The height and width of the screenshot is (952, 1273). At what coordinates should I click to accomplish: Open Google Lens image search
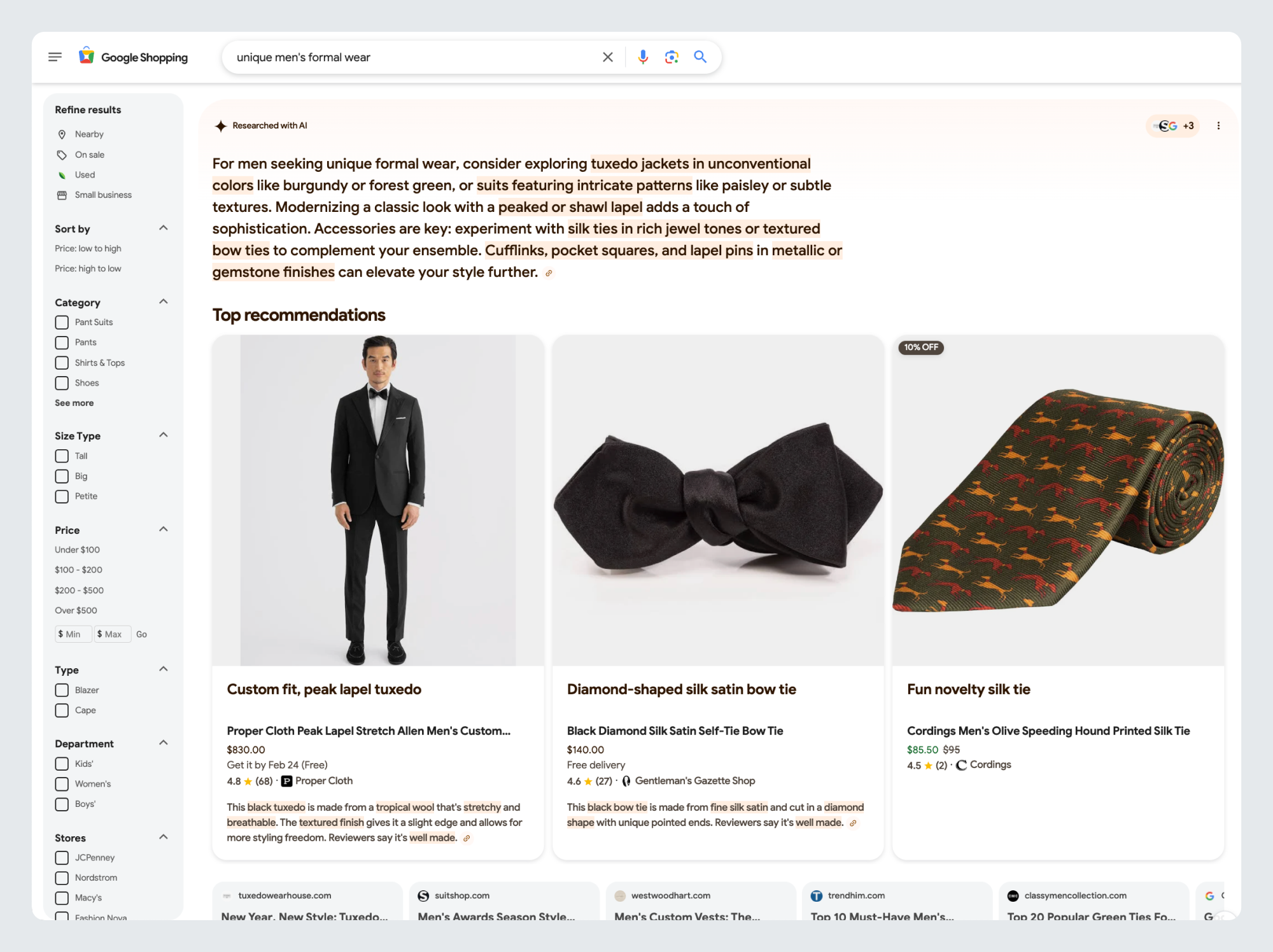(672, 57)
